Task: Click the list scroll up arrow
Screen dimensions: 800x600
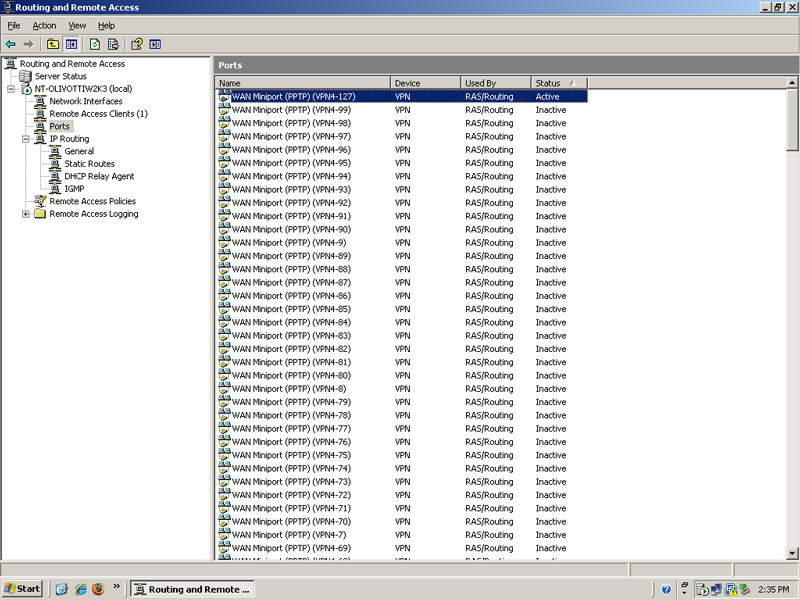Action: click(792, 82)
